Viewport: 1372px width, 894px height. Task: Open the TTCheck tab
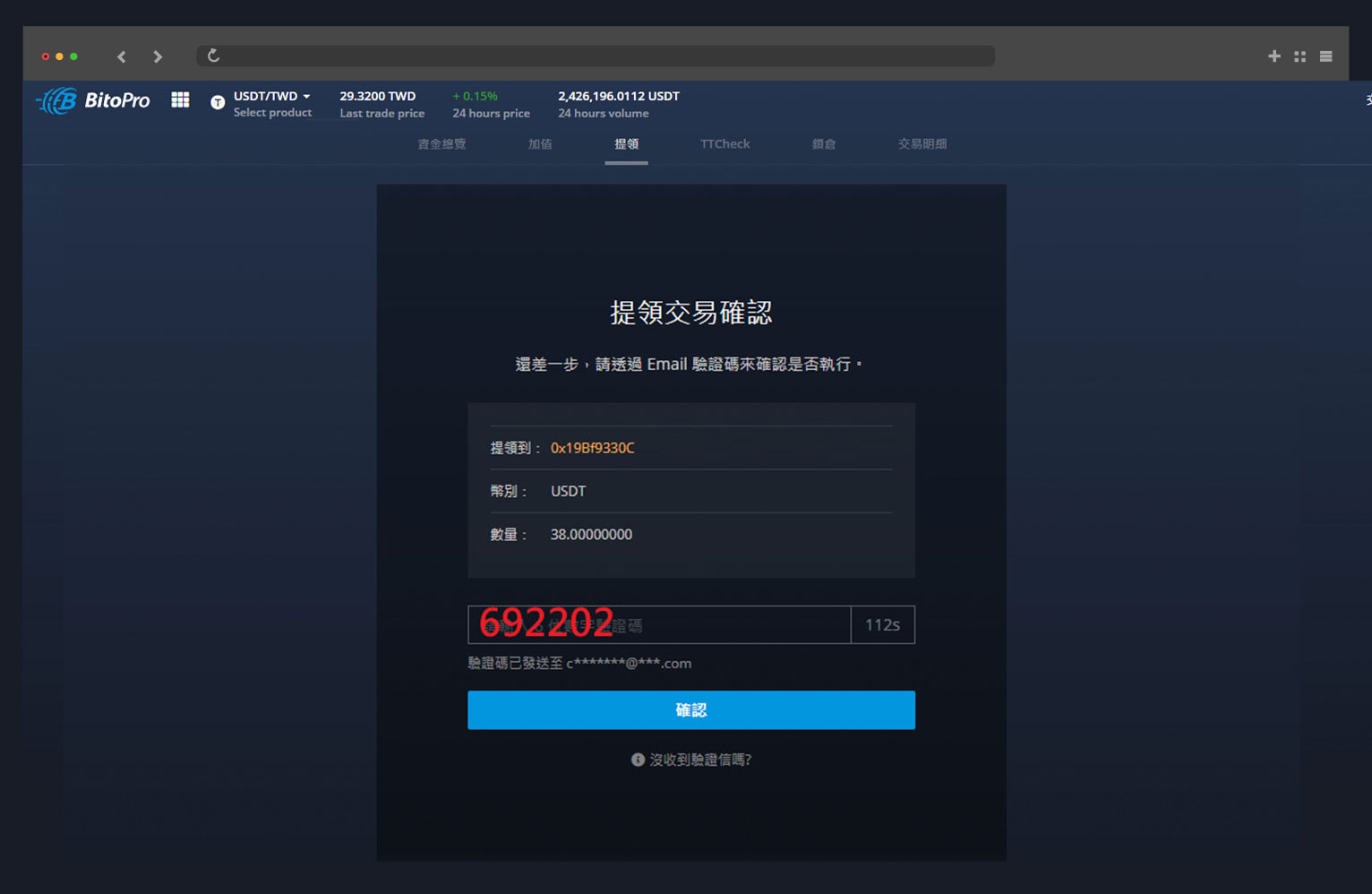pyautogui.click(x=725, y=144)
